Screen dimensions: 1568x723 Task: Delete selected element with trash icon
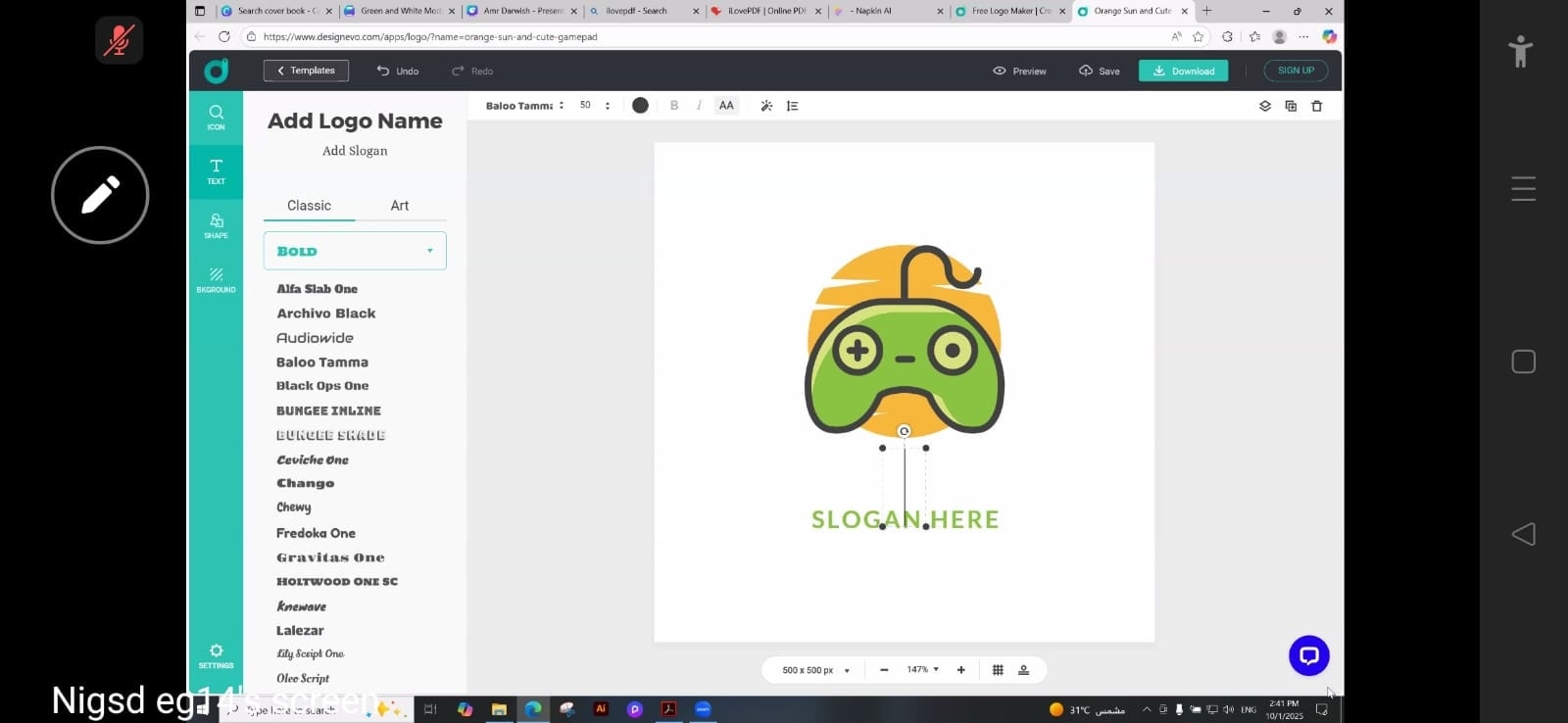click(x=1316, y=106)
